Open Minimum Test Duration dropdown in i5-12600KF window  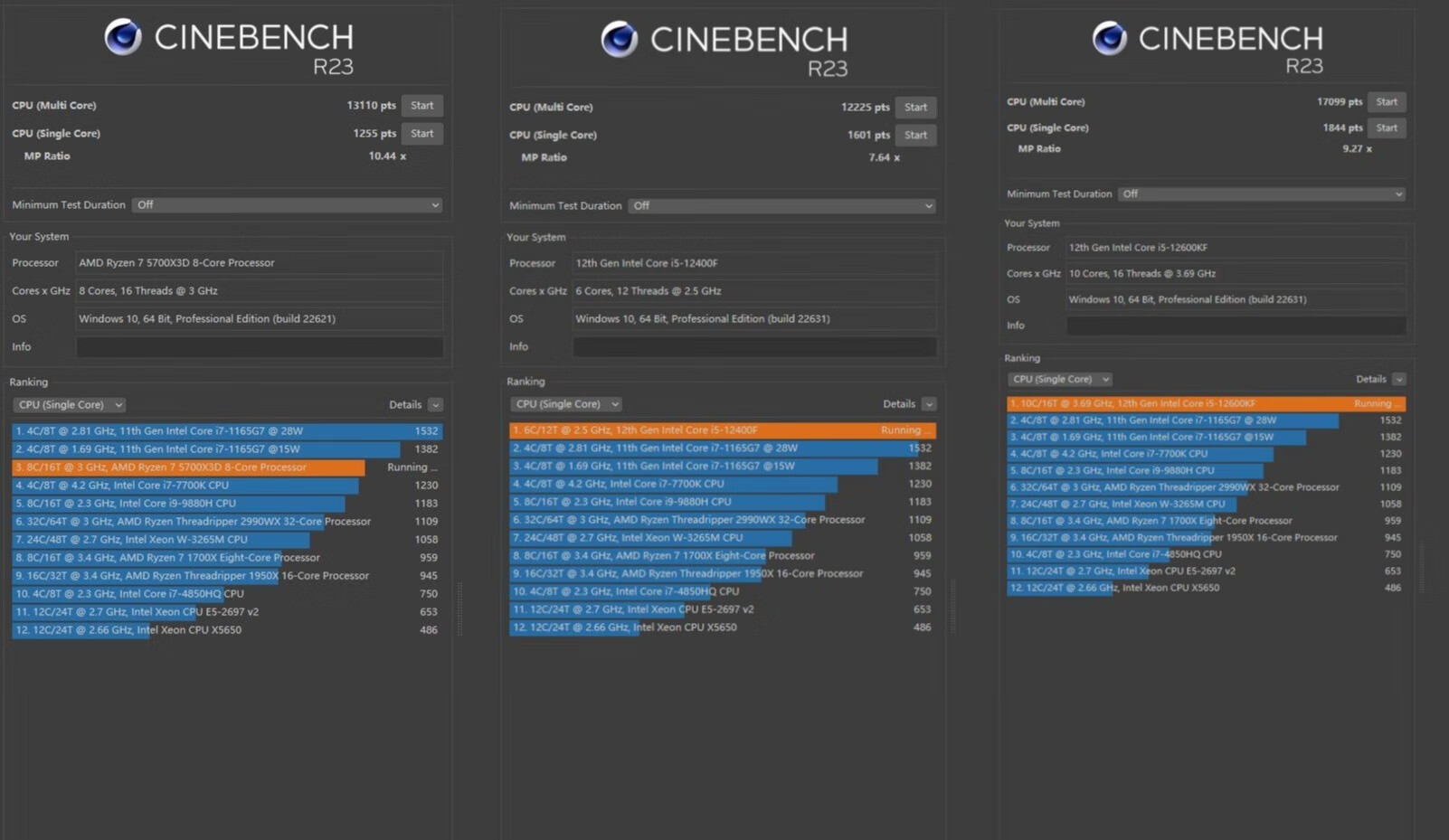point(1262,194)
